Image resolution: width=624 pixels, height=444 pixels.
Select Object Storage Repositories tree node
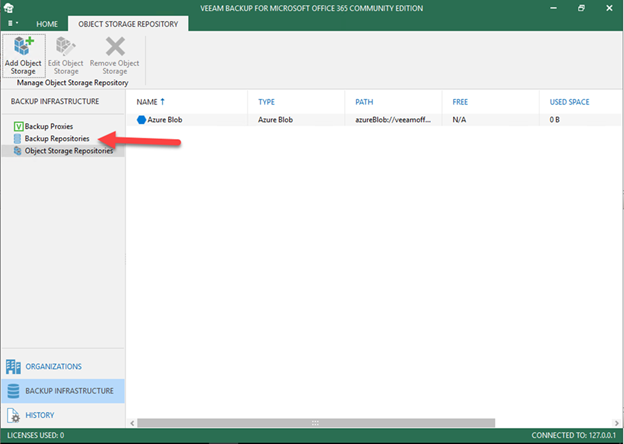pos(69,151)
